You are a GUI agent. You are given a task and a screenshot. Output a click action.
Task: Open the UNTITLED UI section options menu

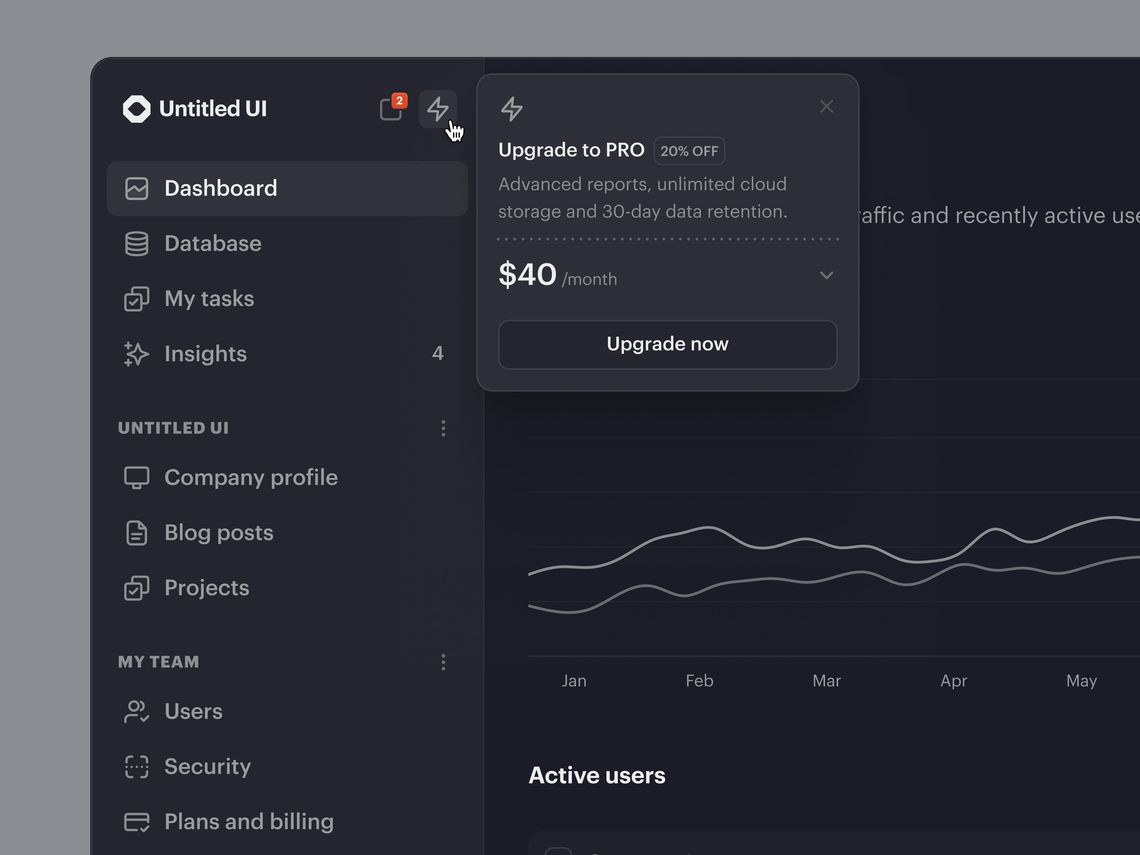443,428
